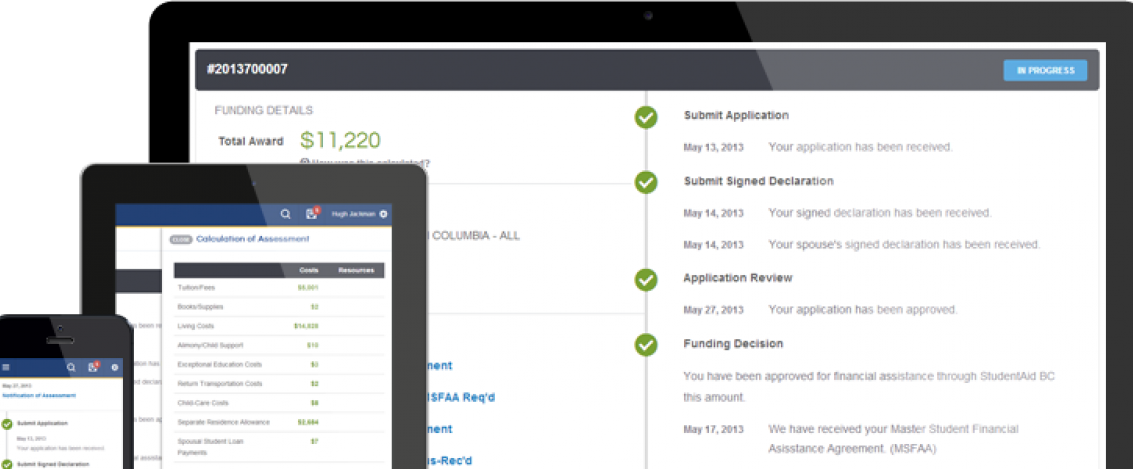This screenshot has width=1133, height=469.
Task: Tap the Submit Application heading on phone
Action: tap(42, 423)
